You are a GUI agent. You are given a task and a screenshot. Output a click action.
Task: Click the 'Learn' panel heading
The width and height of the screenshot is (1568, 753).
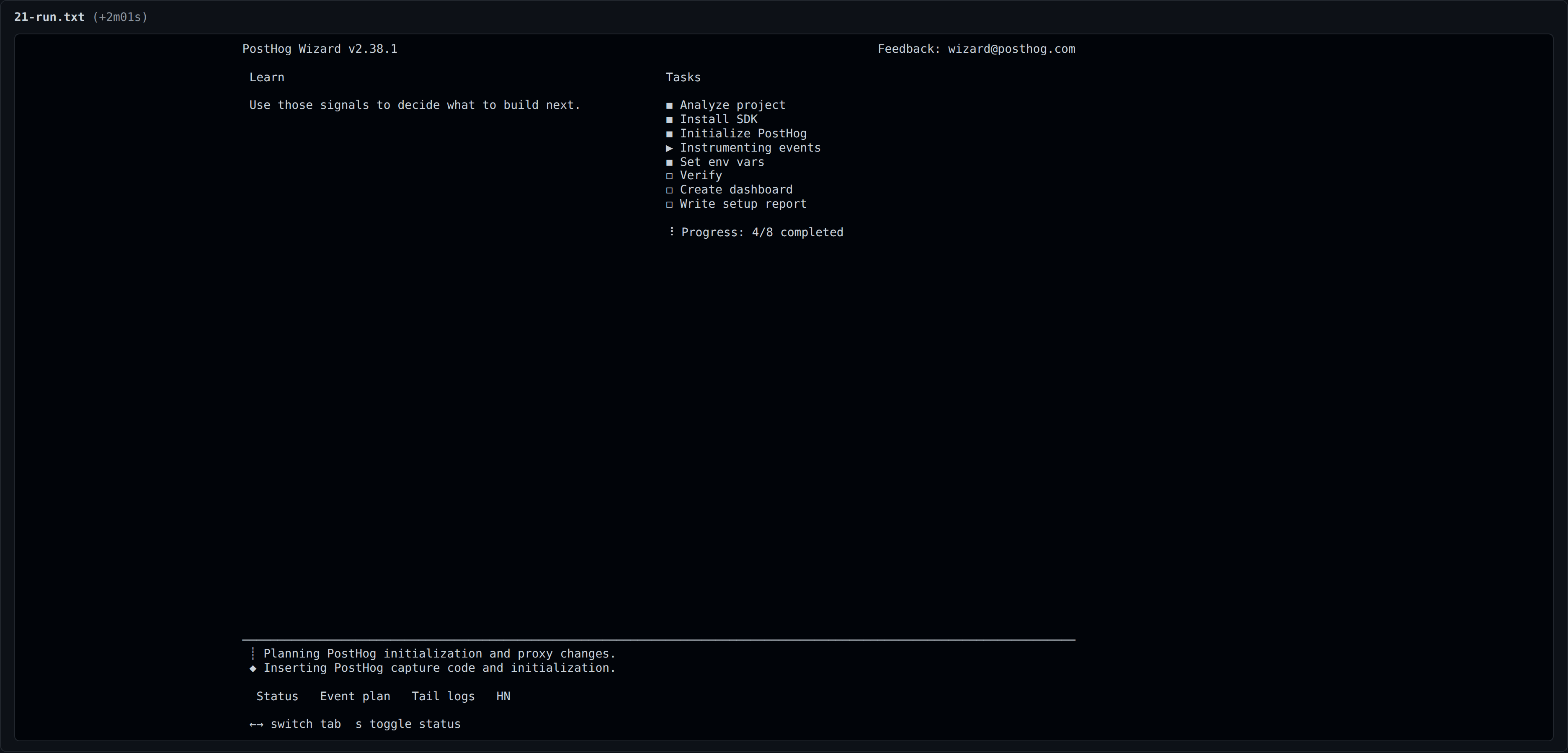(x=267, y=77)
